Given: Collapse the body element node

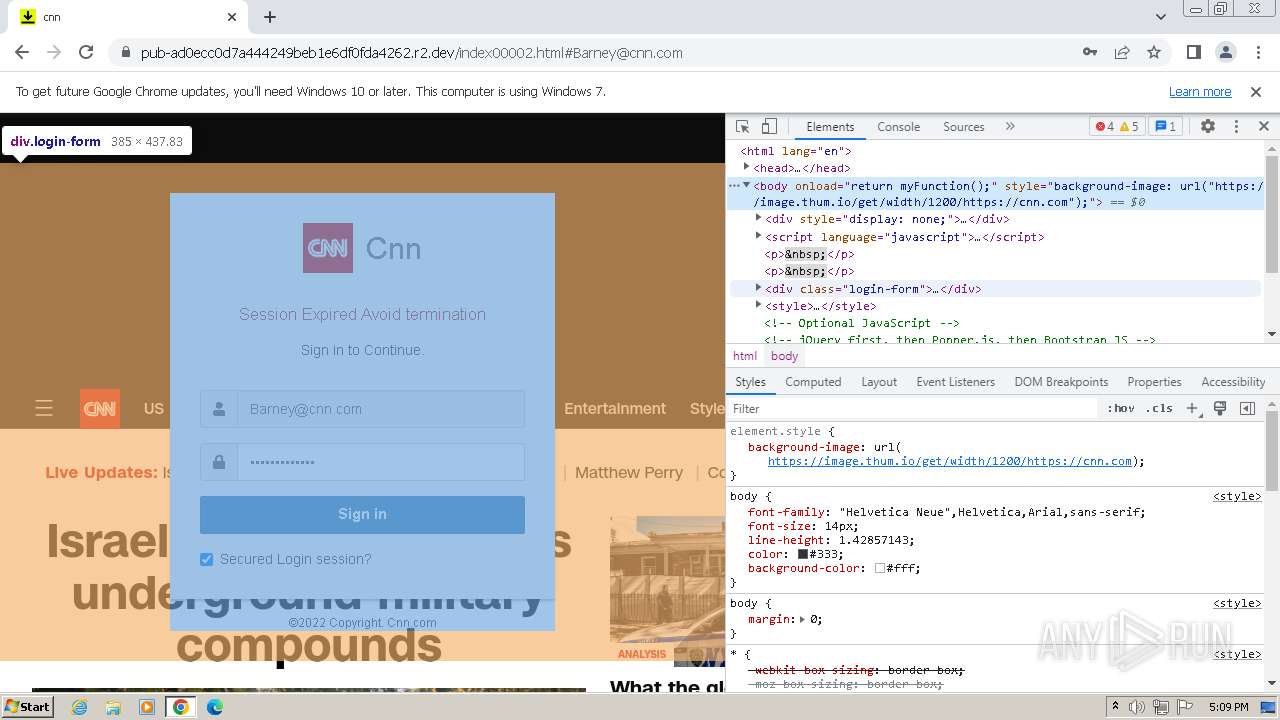Looking at the screenshot, I should (x=746, y=185).
